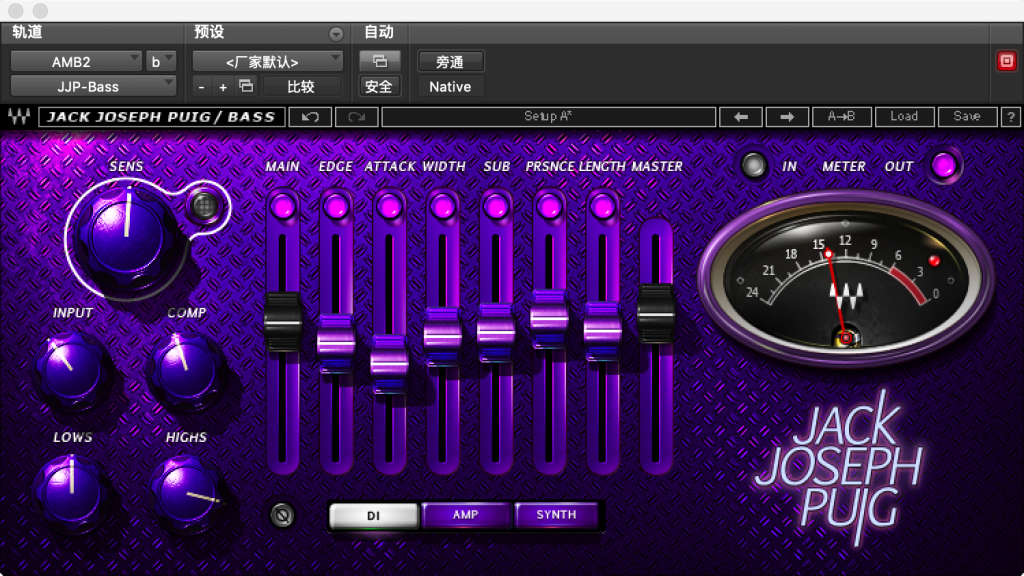Open the factory default preset dropdown

click(268, 61)
